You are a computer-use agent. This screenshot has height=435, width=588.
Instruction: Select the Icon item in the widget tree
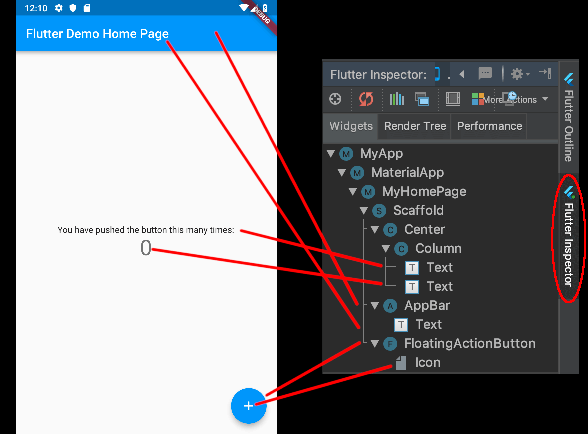click(x=428, y=363)
